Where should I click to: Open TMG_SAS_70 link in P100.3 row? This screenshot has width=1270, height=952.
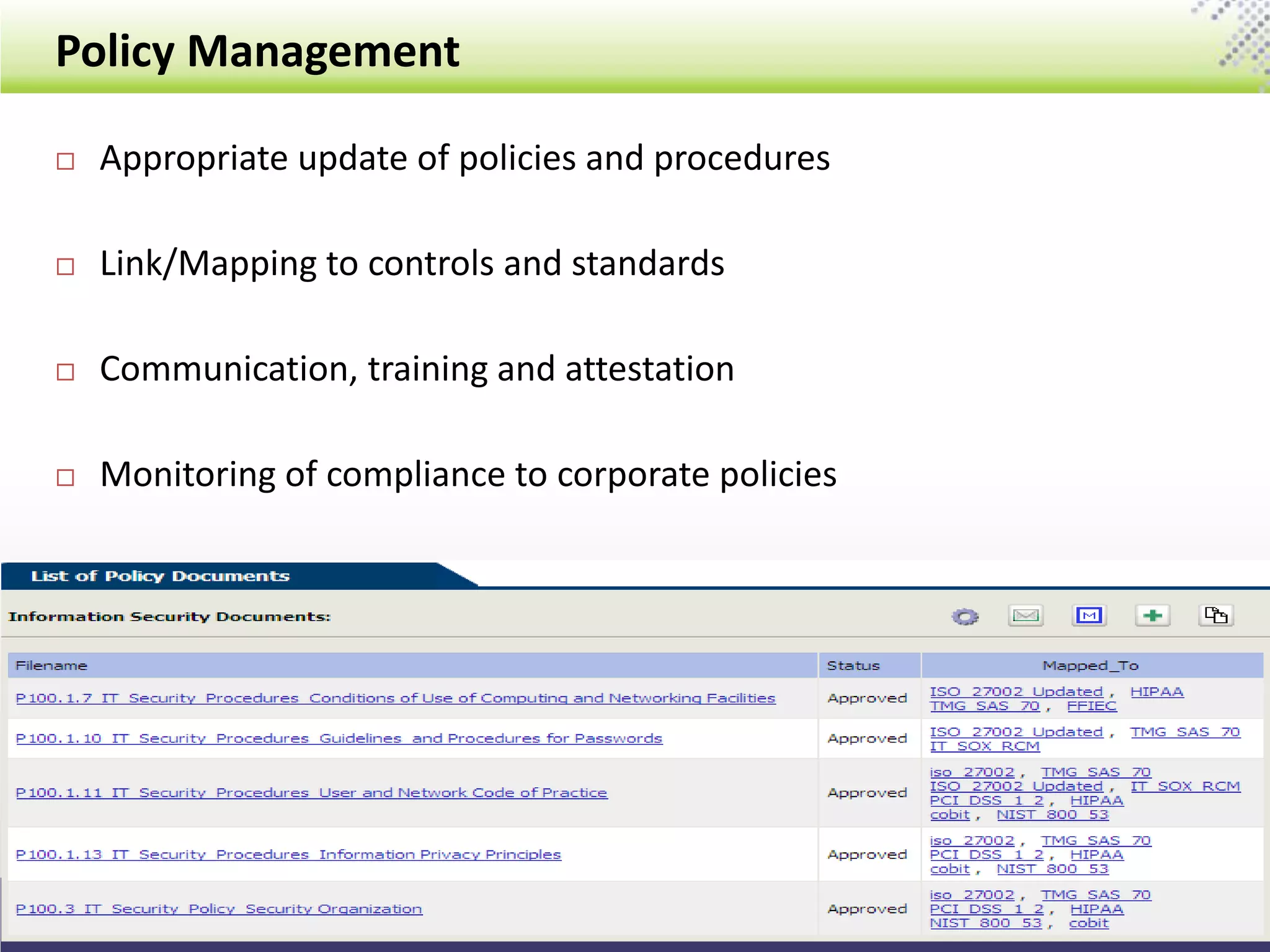coord(1096,894)
